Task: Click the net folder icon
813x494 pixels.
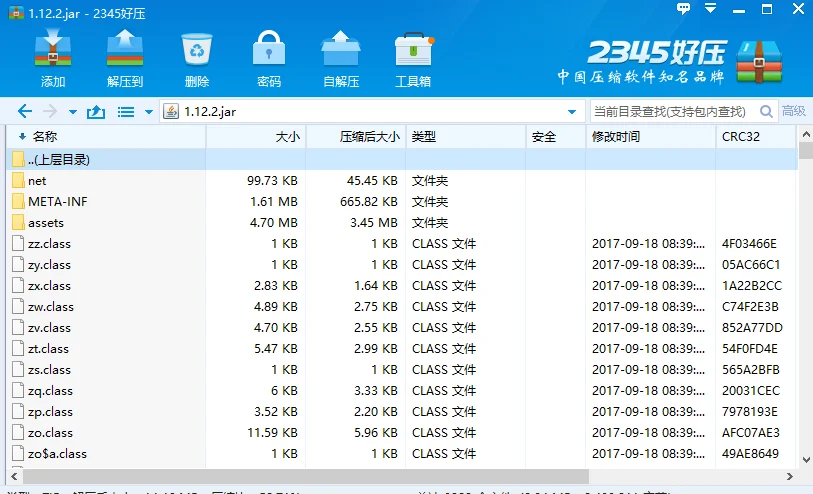Action: coord(18,180)
